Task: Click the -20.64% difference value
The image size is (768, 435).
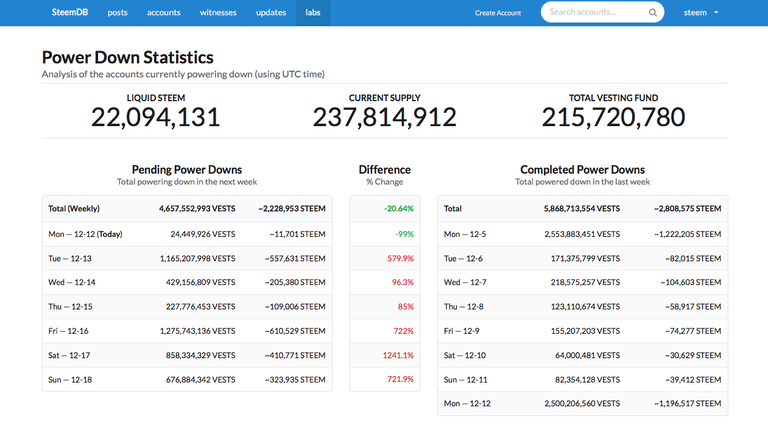Action: point(399,209)
